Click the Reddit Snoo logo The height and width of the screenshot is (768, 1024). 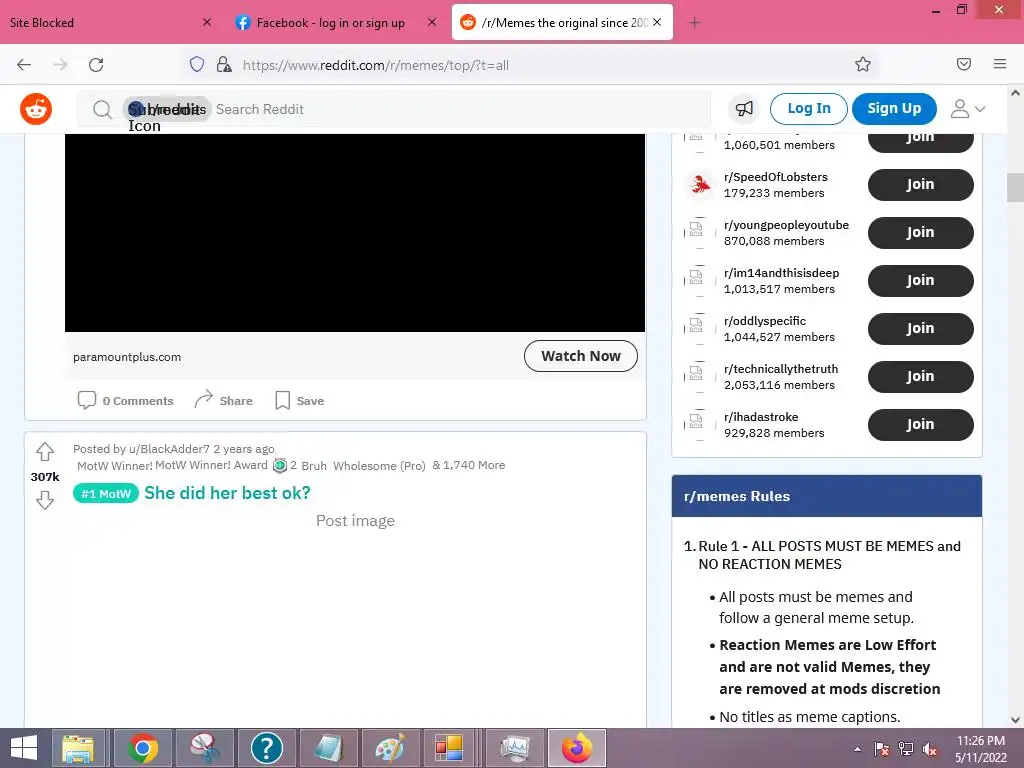tap(36, 108)
